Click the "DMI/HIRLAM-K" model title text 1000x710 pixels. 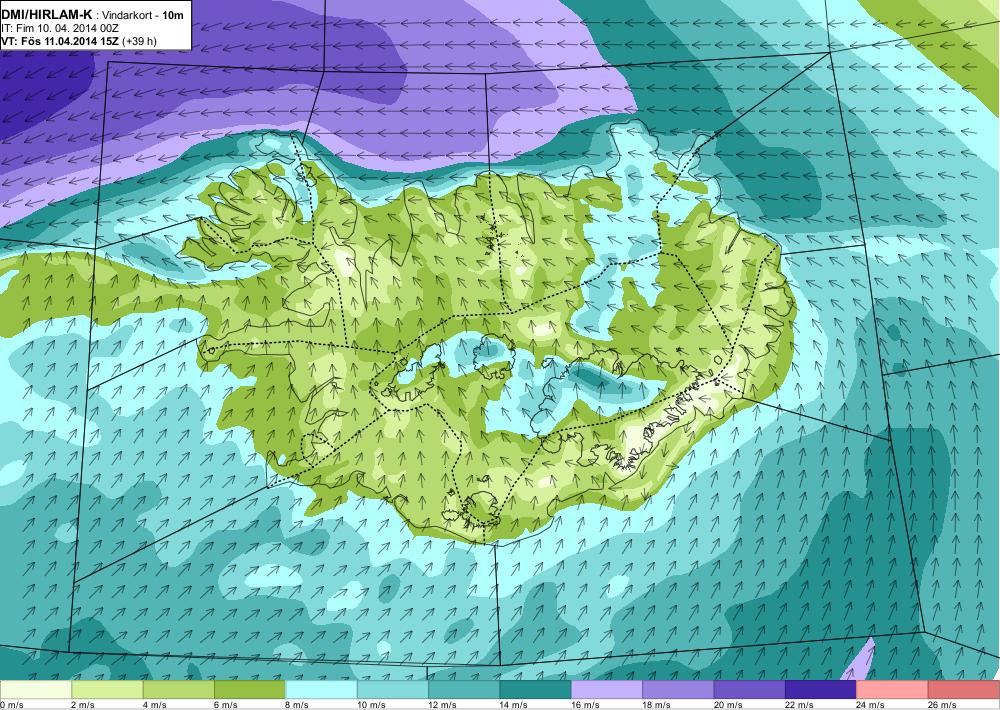coord(47,14)
